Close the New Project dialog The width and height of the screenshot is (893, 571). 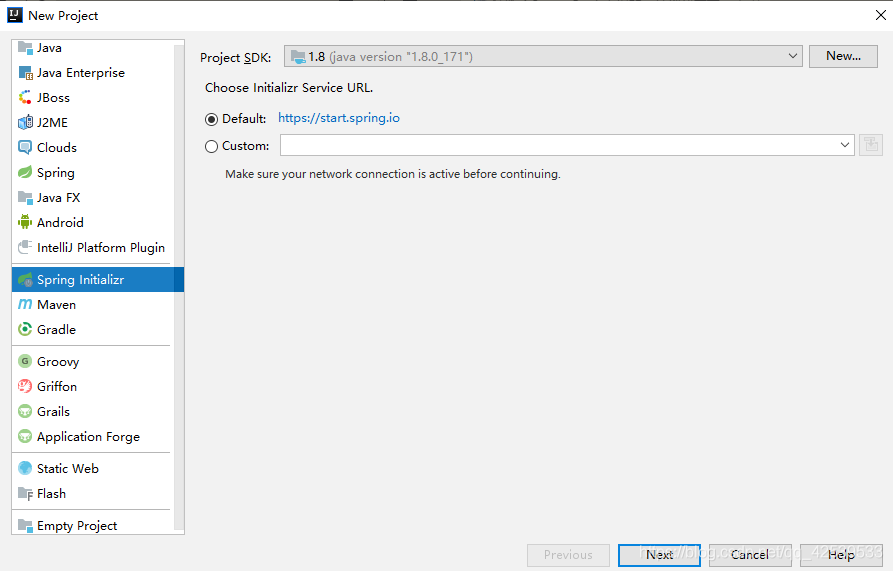pos(880,15)
